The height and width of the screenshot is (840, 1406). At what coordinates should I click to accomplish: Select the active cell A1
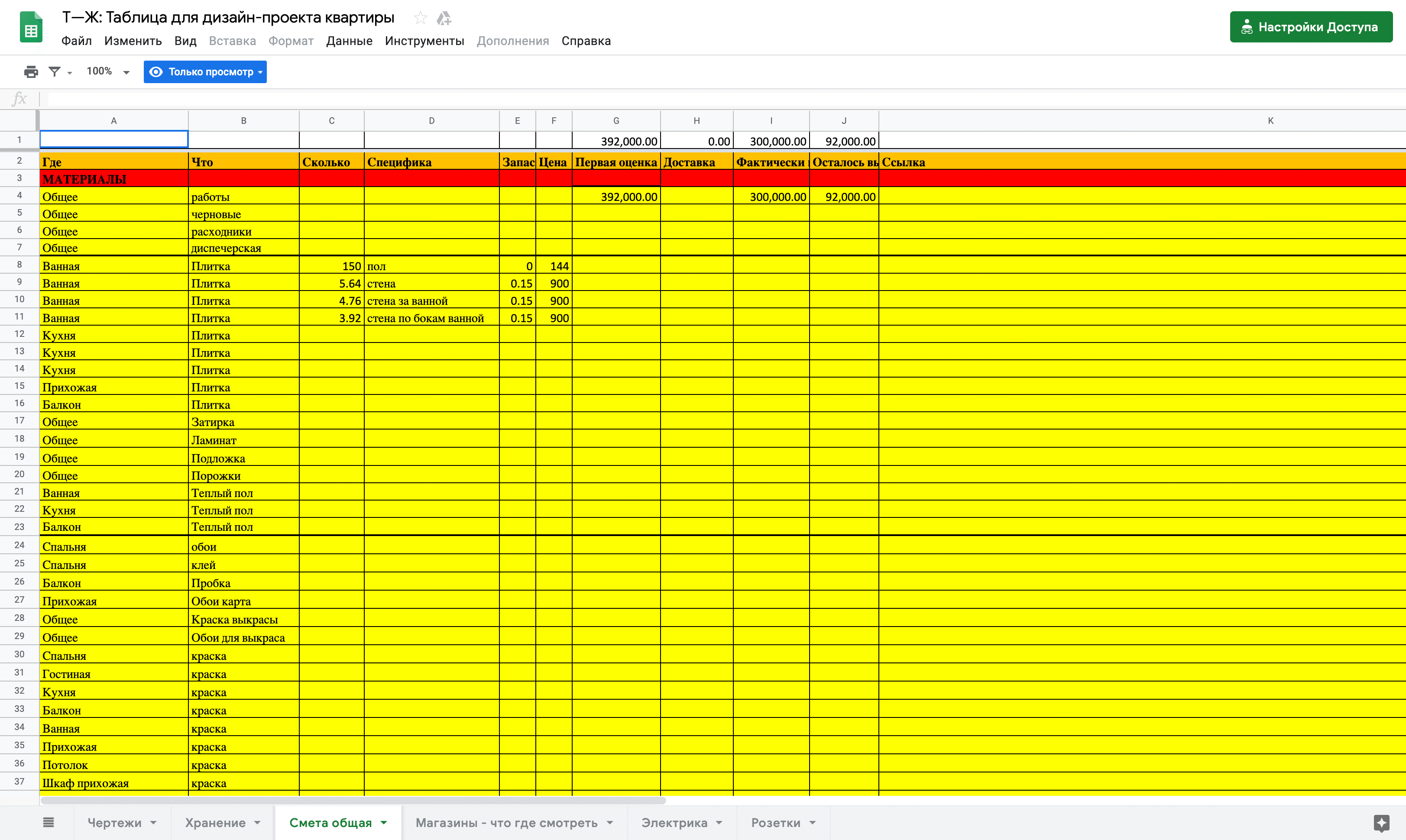tap(114, 139)
